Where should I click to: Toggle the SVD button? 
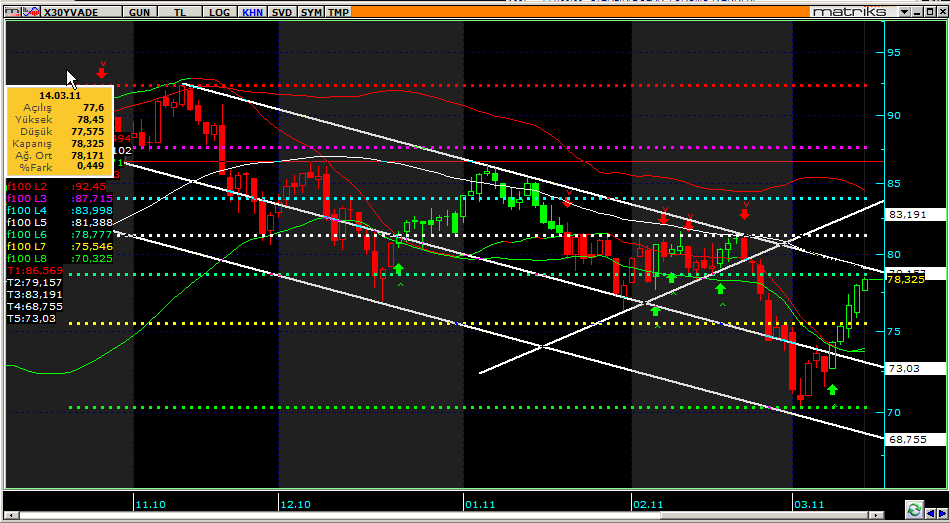[283, 12]
